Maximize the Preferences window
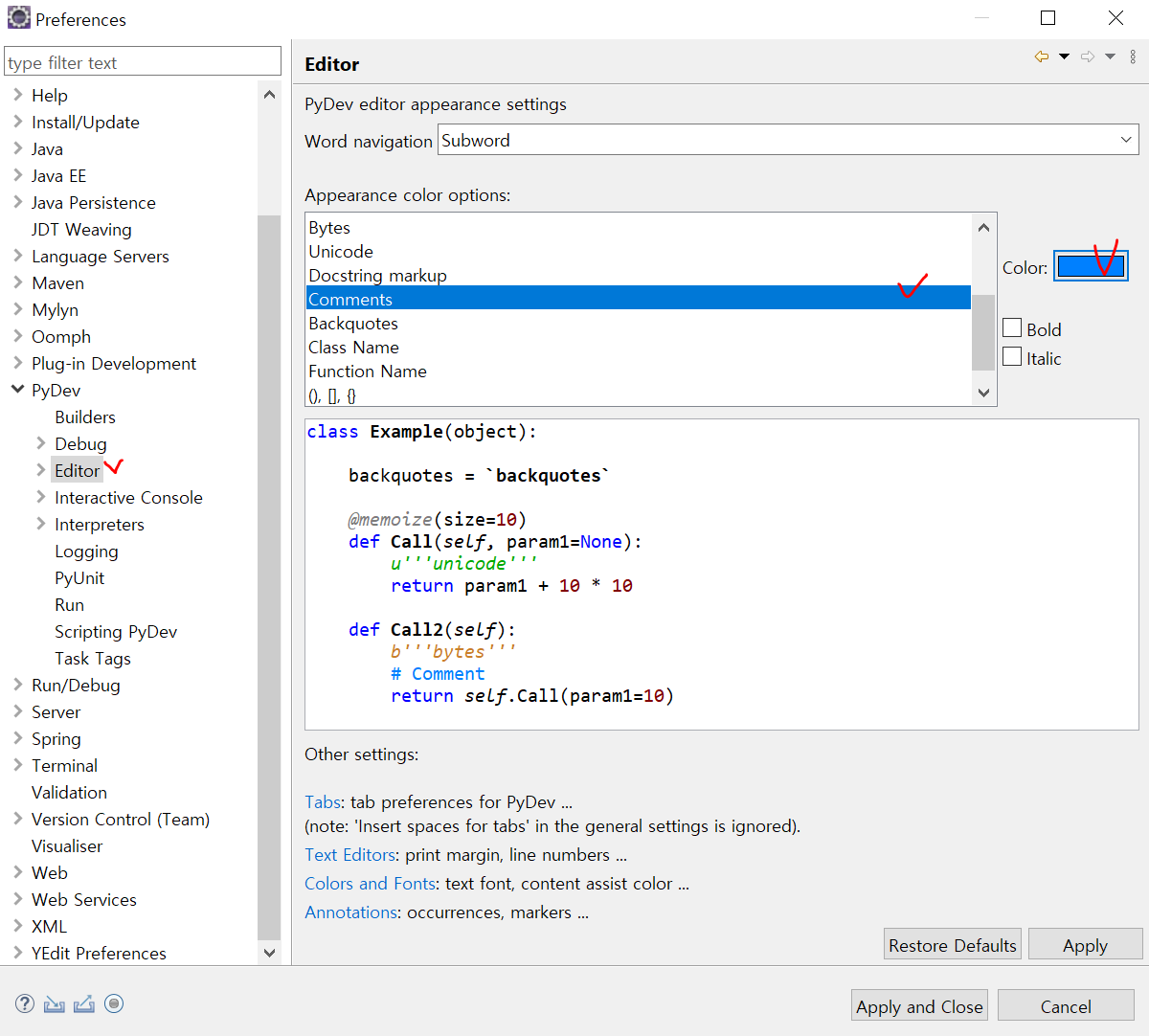The image size is (1149, 1036). pos(1048,18)
